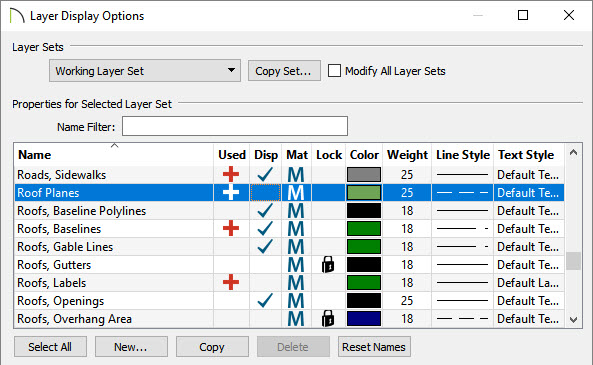
Task: Hide the Roofs, Openings layer display
Action: click(265, 300)
